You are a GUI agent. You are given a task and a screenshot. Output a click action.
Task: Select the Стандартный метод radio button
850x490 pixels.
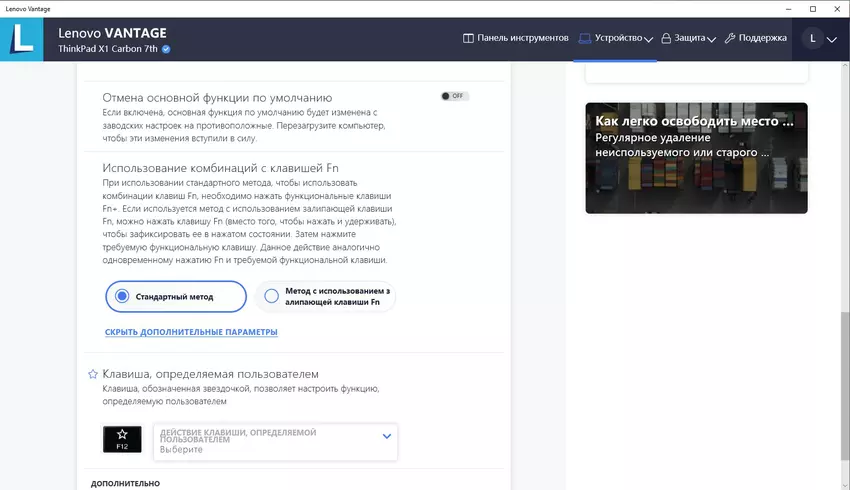click(122, 296)
